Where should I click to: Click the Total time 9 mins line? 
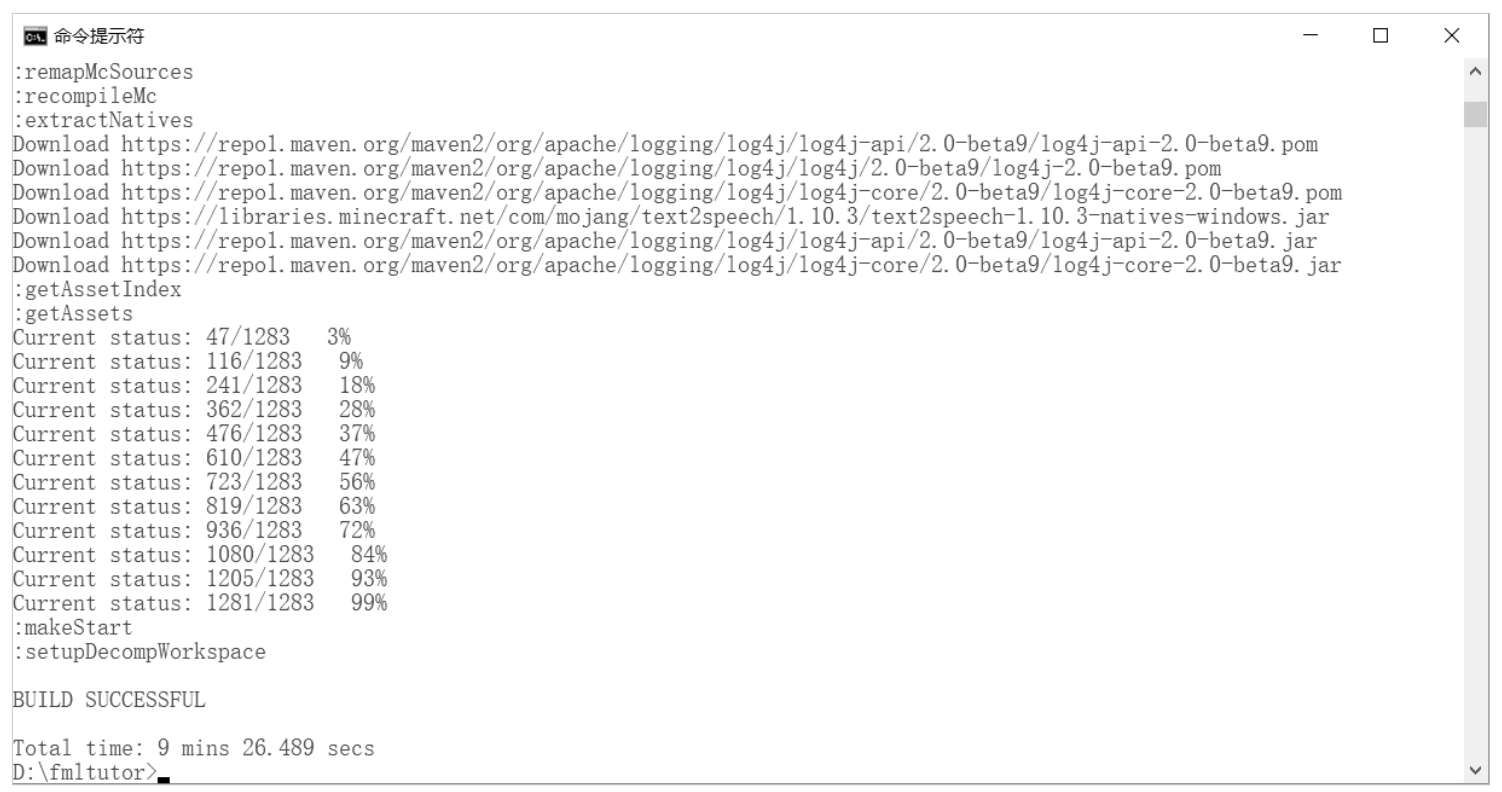pyautogui.click(x=193, y=748)
